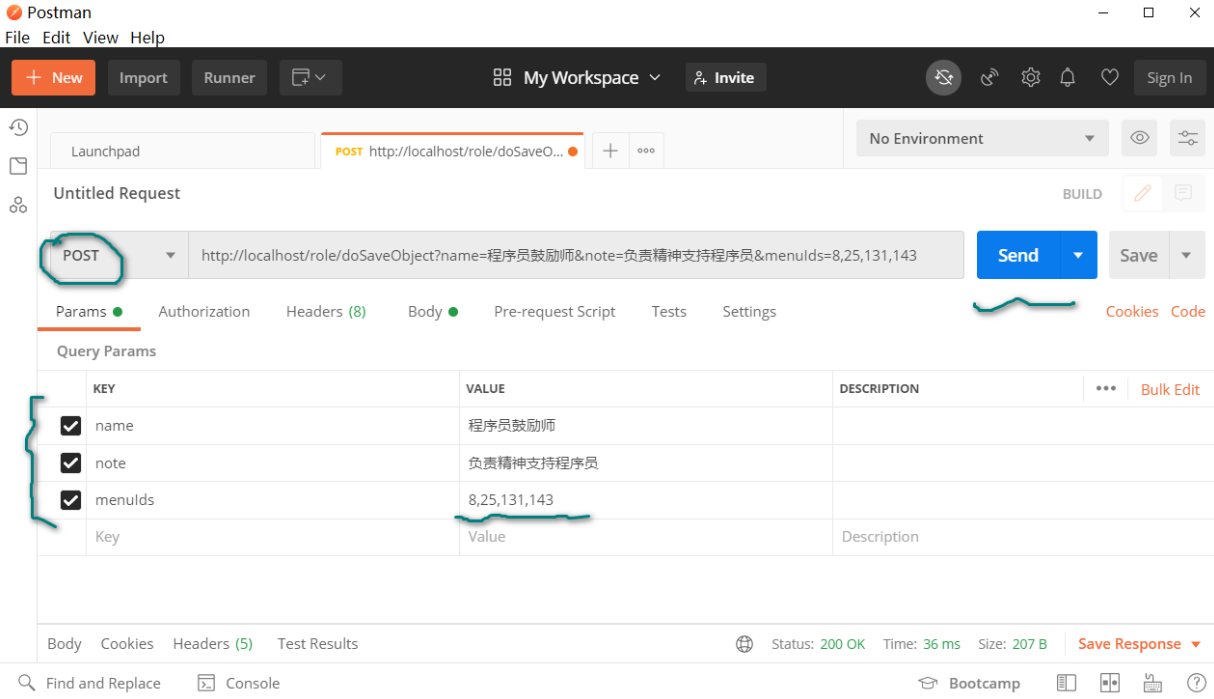The height and width of the screenshot is (699, 1214).
Task: Open the satellite capture requests icon
Action: click(990, 77)
